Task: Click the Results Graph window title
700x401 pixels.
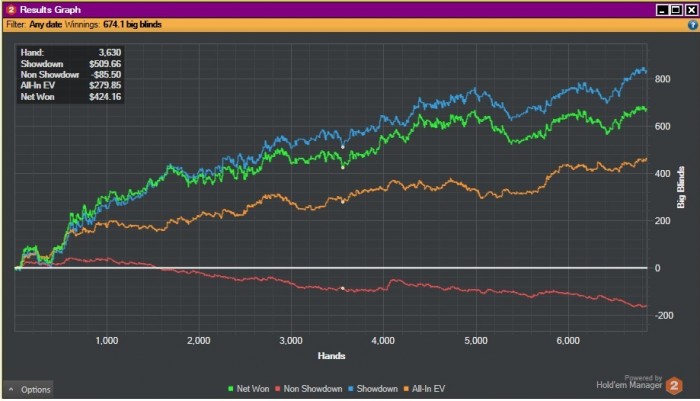Action: coord(50,9)
